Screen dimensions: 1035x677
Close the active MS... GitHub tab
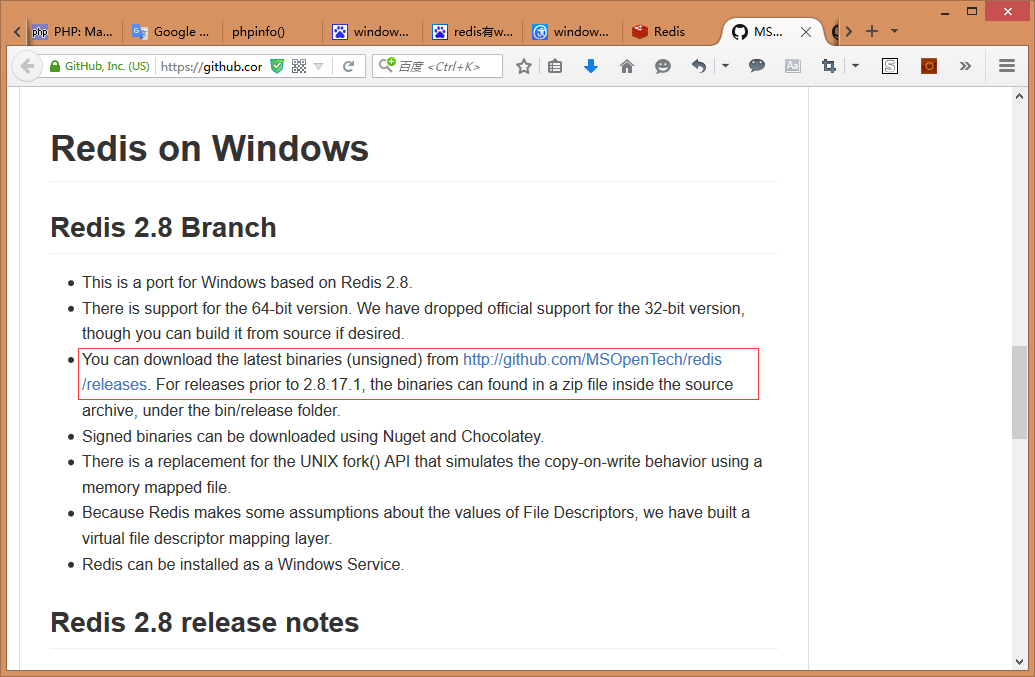point(806,32)
